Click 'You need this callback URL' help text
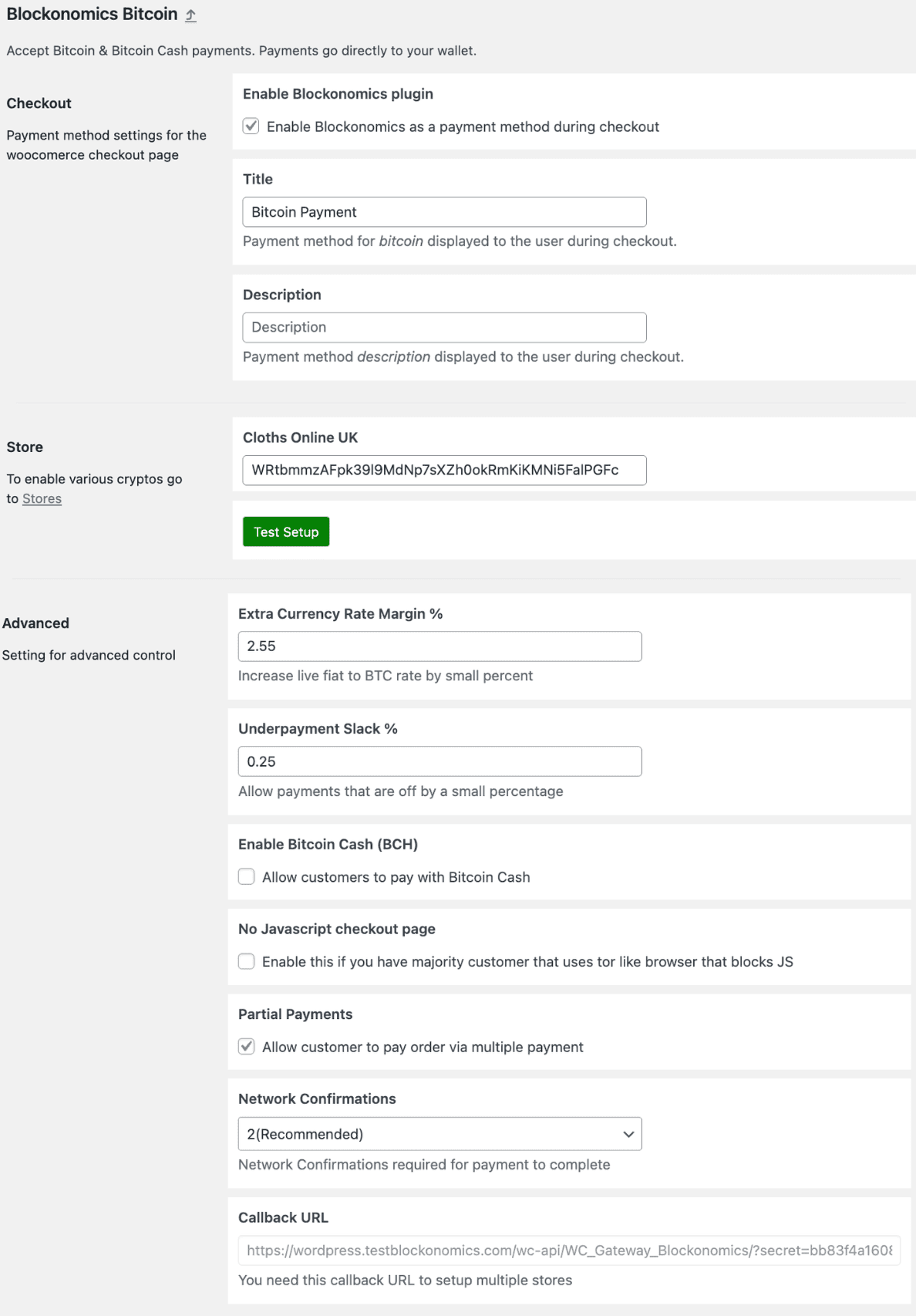 (405, 1280)
